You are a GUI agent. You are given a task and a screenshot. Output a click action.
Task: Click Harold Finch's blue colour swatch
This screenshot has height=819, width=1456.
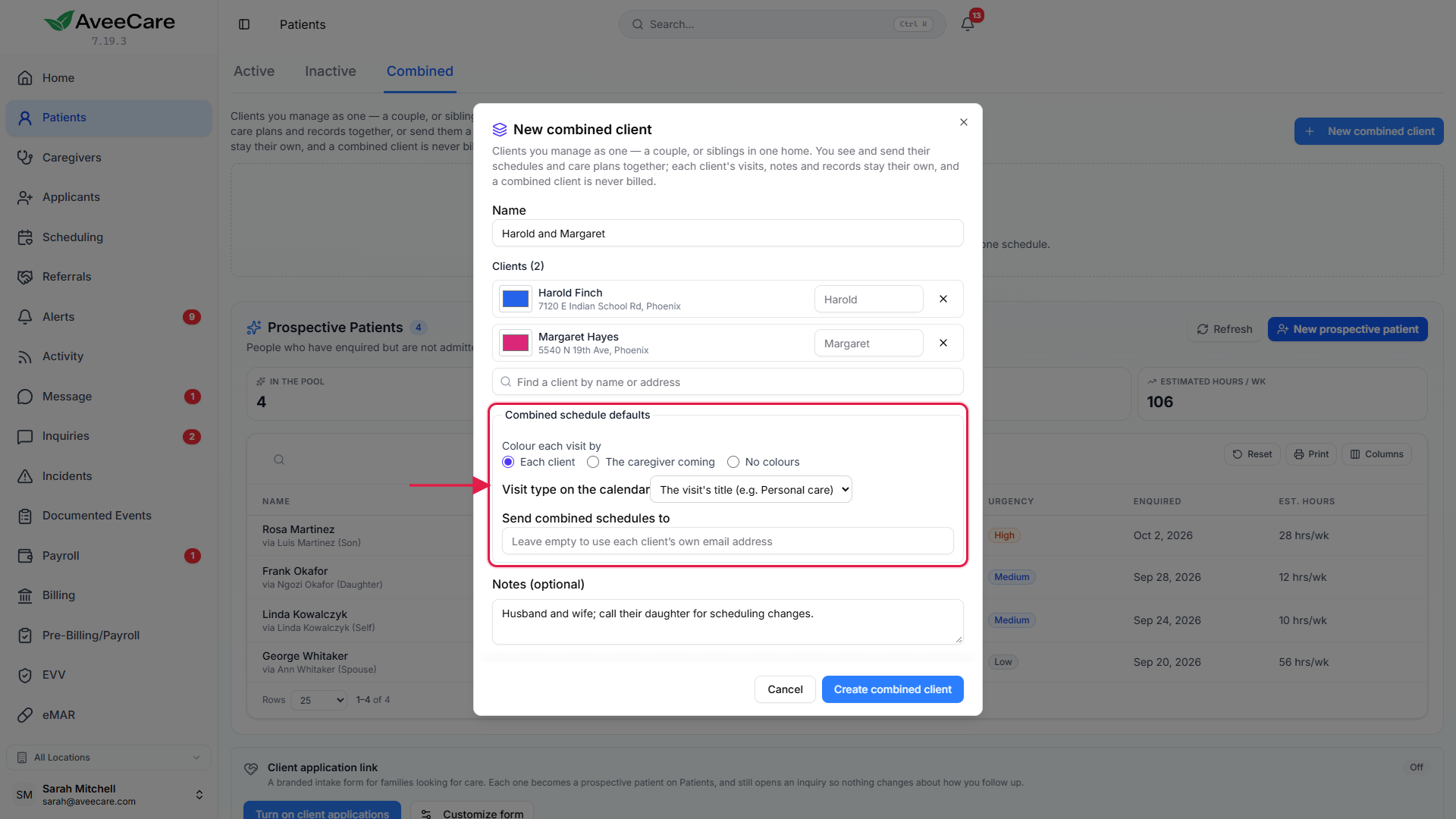(516, 299)
